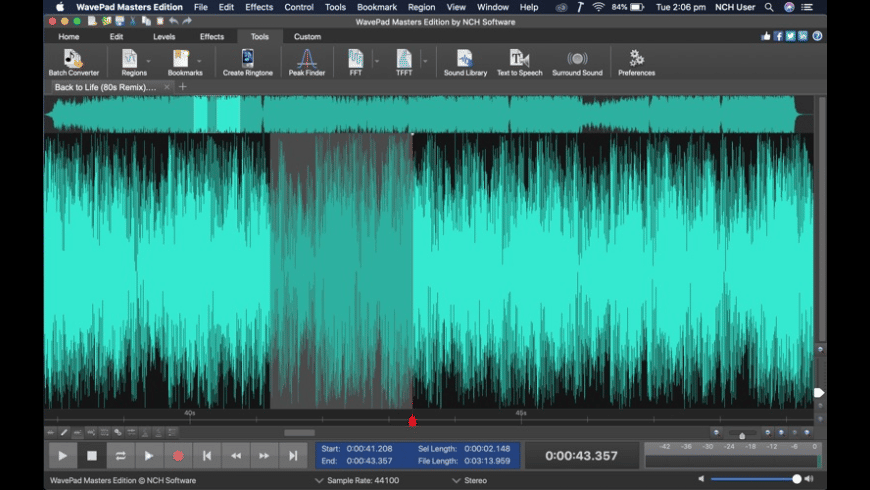The height and width of the screenshot is (490, 870).
Task: Start playback with the Play button
Action: tap(63, 456)
